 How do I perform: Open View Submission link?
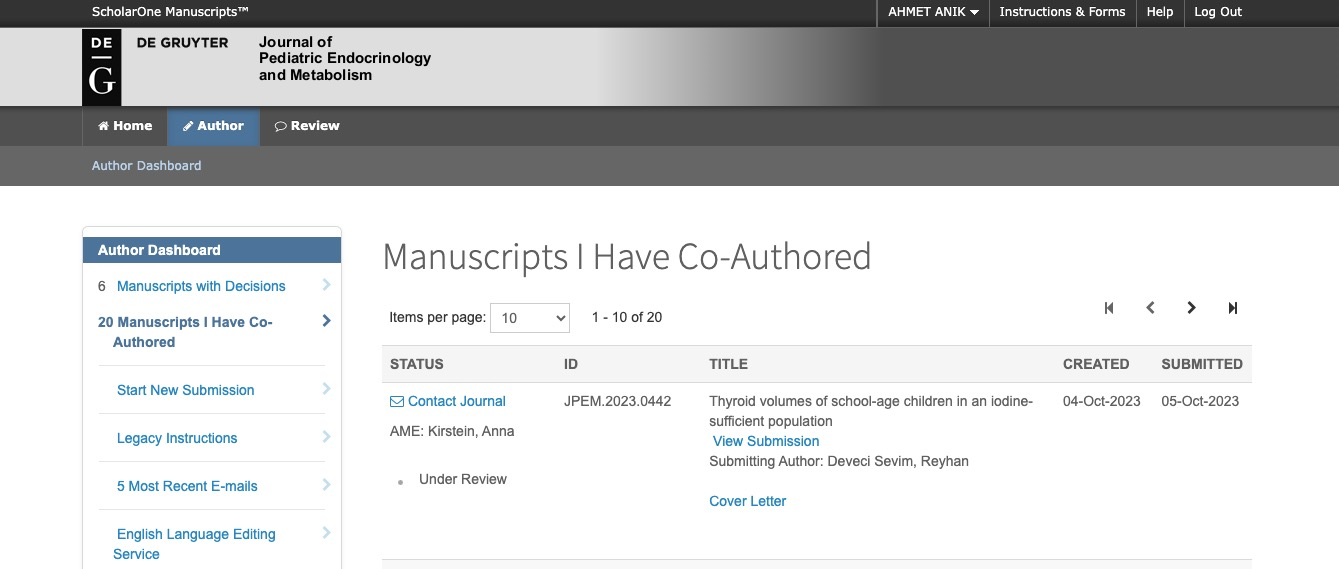(766, 441)
